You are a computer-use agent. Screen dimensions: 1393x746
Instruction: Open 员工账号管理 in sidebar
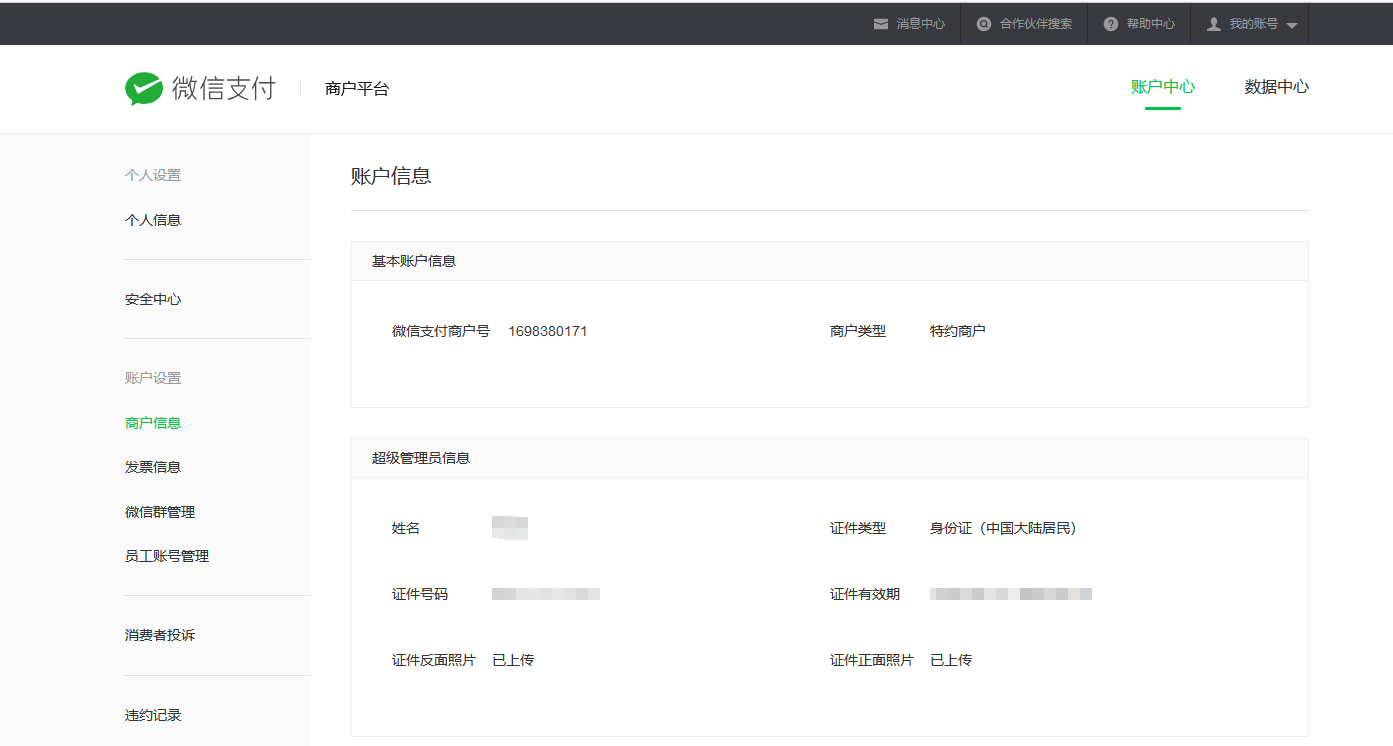pos(167,556)
